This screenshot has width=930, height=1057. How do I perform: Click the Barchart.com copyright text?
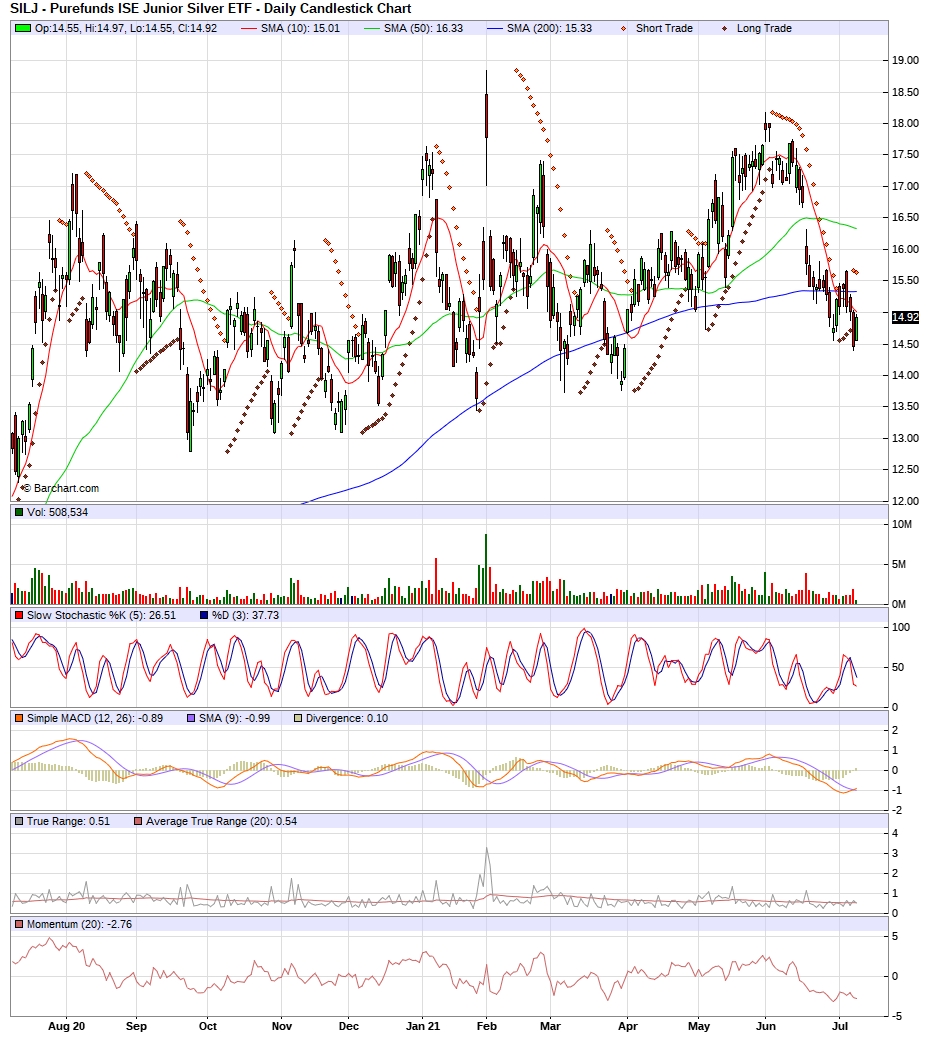pyautogui.click(x=61, y=488)
